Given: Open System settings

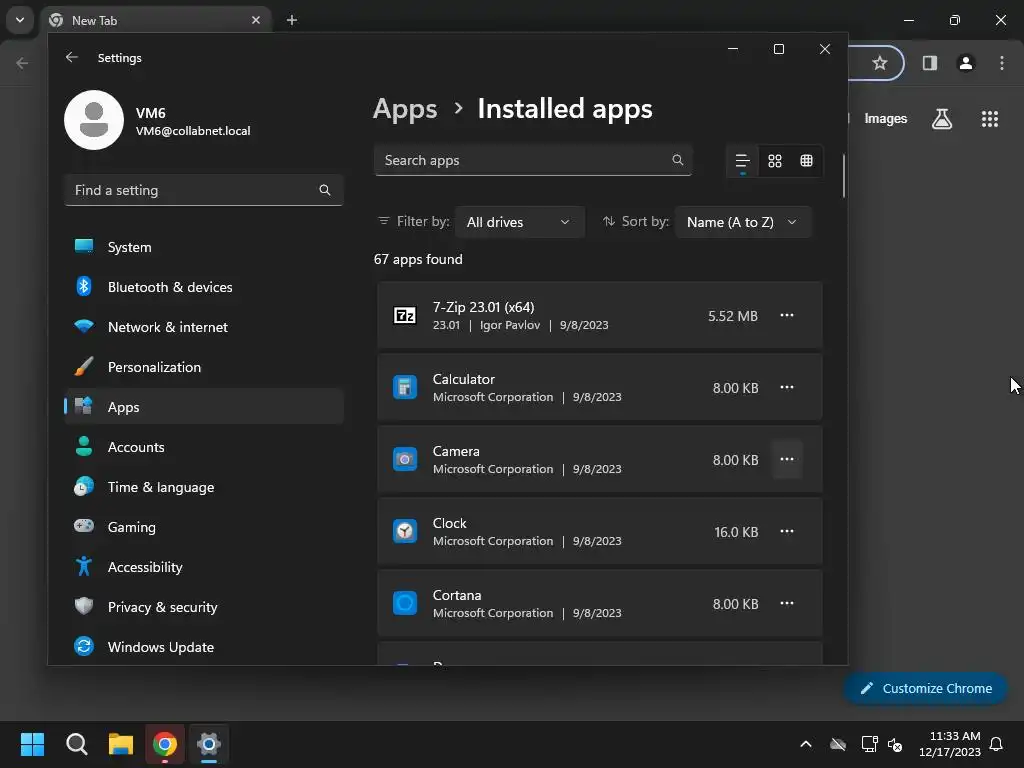Looking at the screenshot, I should click(203, 247).
